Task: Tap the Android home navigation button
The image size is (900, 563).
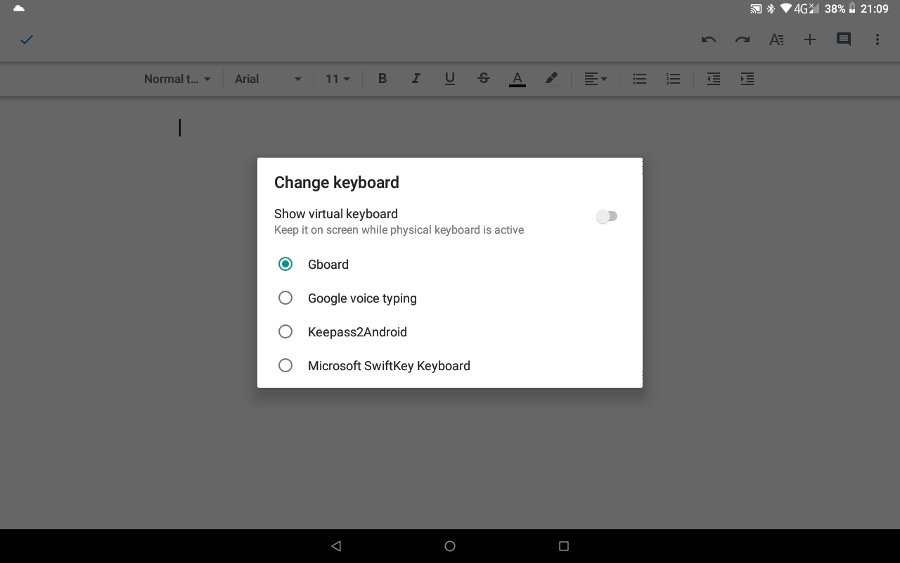Action: pyautogui.click(x=450, y=546)
